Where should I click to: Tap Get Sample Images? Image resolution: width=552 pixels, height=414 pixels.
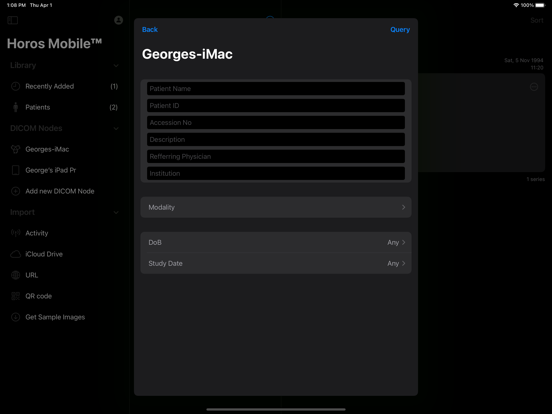click(x=64, y=317)
